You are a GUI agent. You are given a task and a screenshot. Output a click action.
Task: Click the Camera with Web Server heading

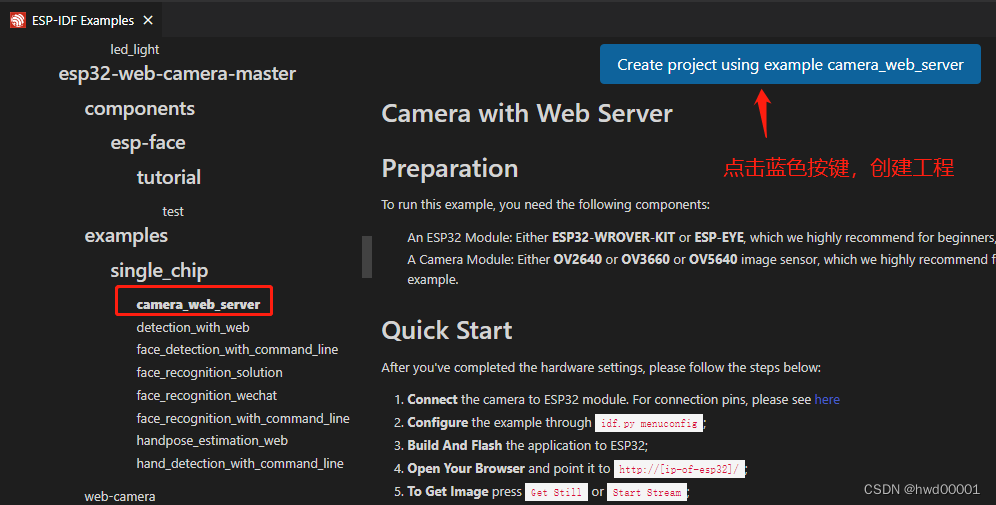[x=527, y=114]
